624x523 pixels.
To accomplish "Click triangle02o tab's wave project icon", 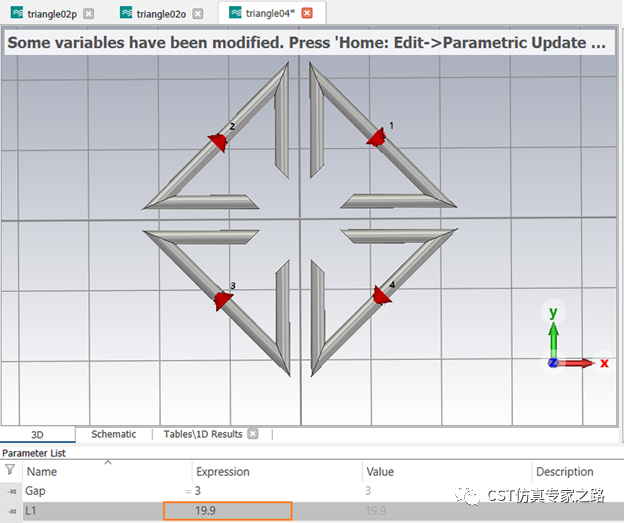I will tap(126, 13).
